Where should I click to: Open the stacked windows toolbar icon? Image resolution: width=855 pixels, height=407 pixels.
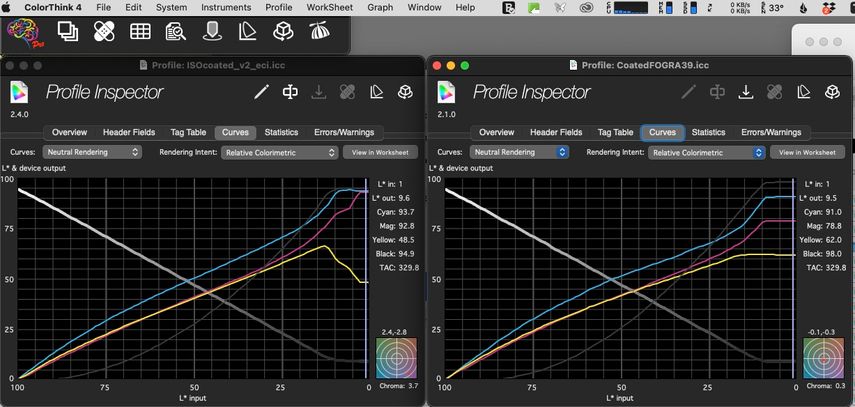[68, 32]
